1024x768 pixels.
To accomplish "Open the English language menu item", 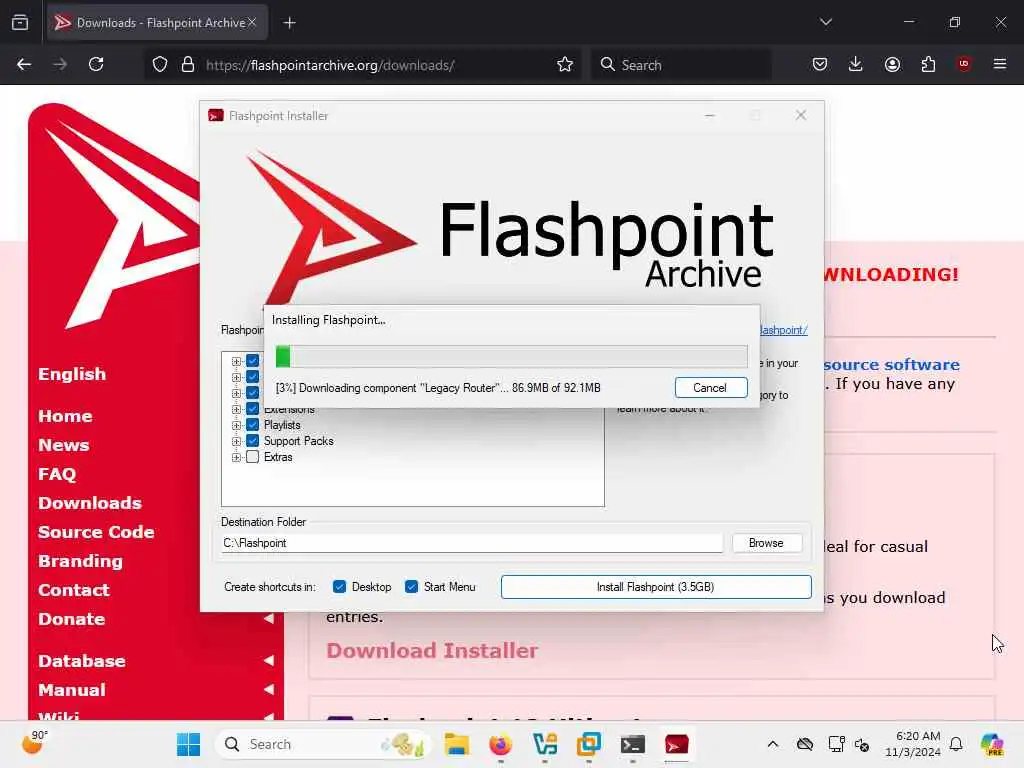I will pyautogui.click(x=72, y=374).
